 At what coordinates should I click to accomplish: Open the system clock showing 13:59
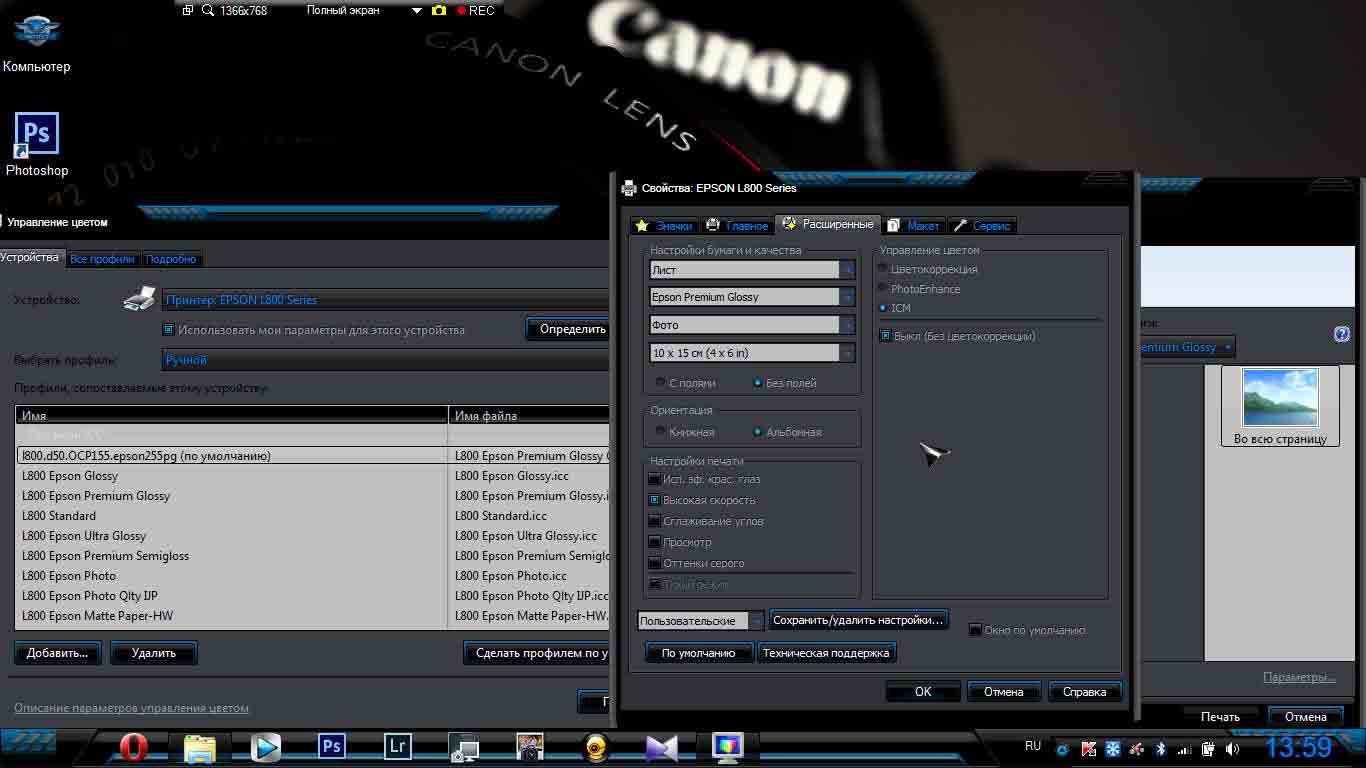tap(1299, 747)
